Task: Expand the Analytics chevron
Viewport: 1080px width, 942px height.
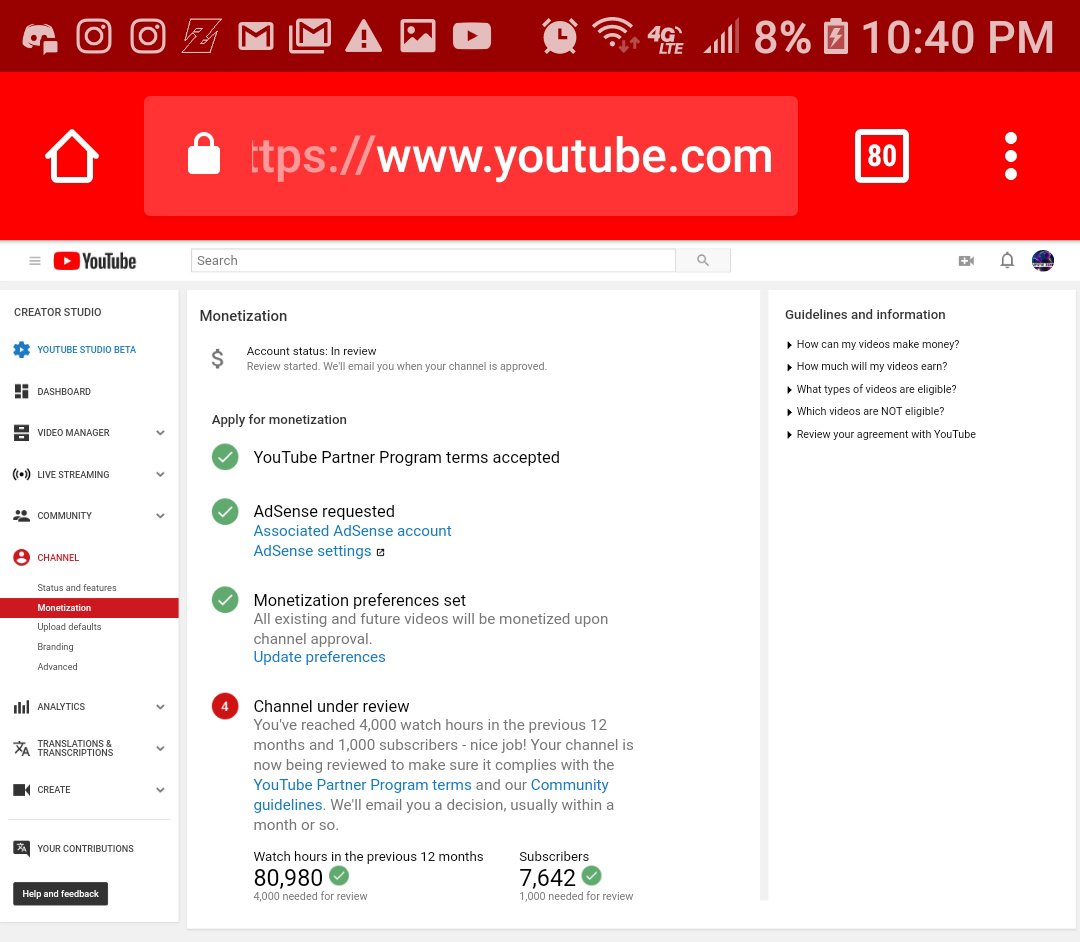Action: pyautogui.click(x=160, y=706)
